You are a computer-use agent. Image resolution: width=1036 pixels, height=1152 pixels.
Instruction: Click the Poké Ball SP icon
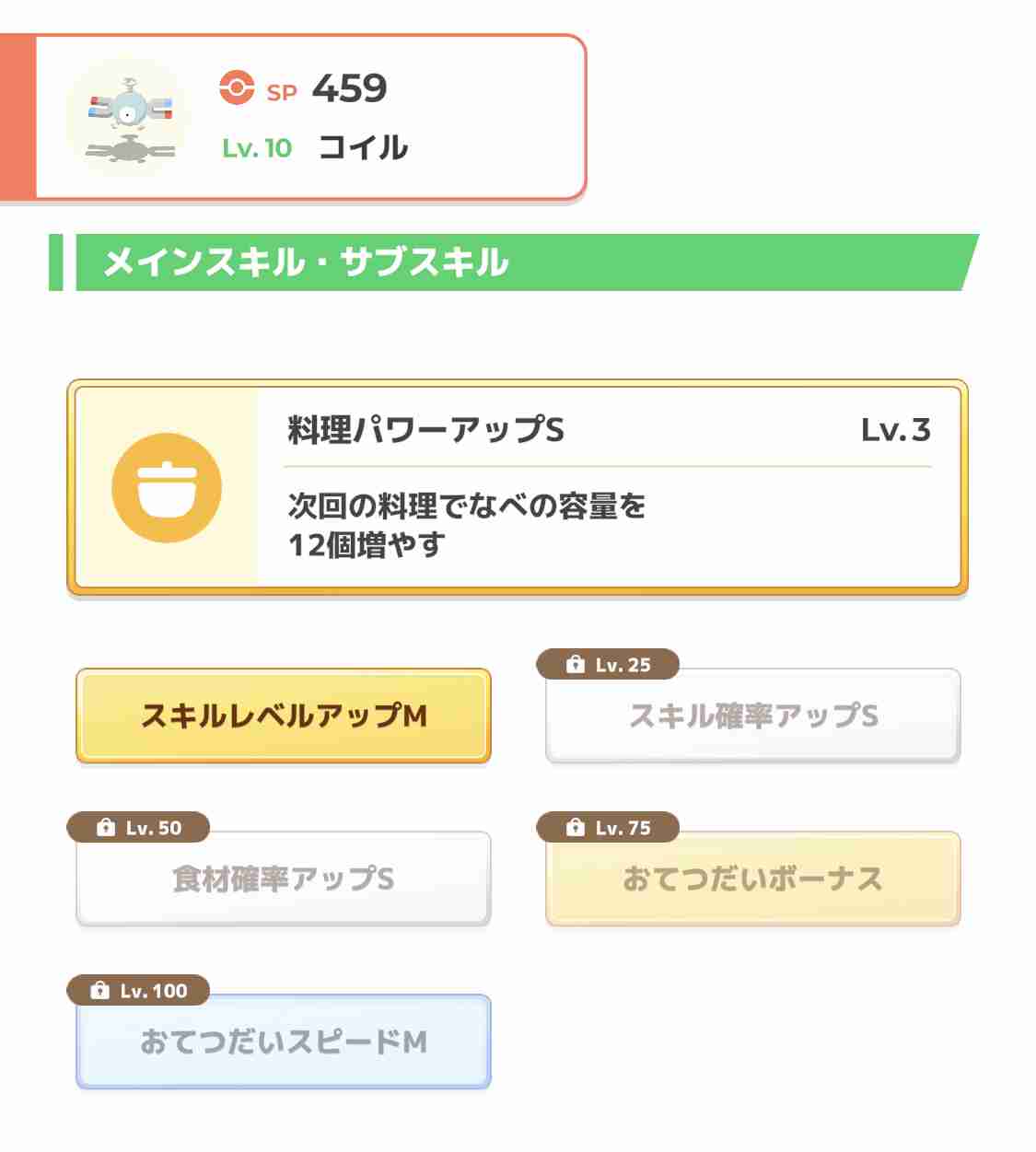point(237,88)
